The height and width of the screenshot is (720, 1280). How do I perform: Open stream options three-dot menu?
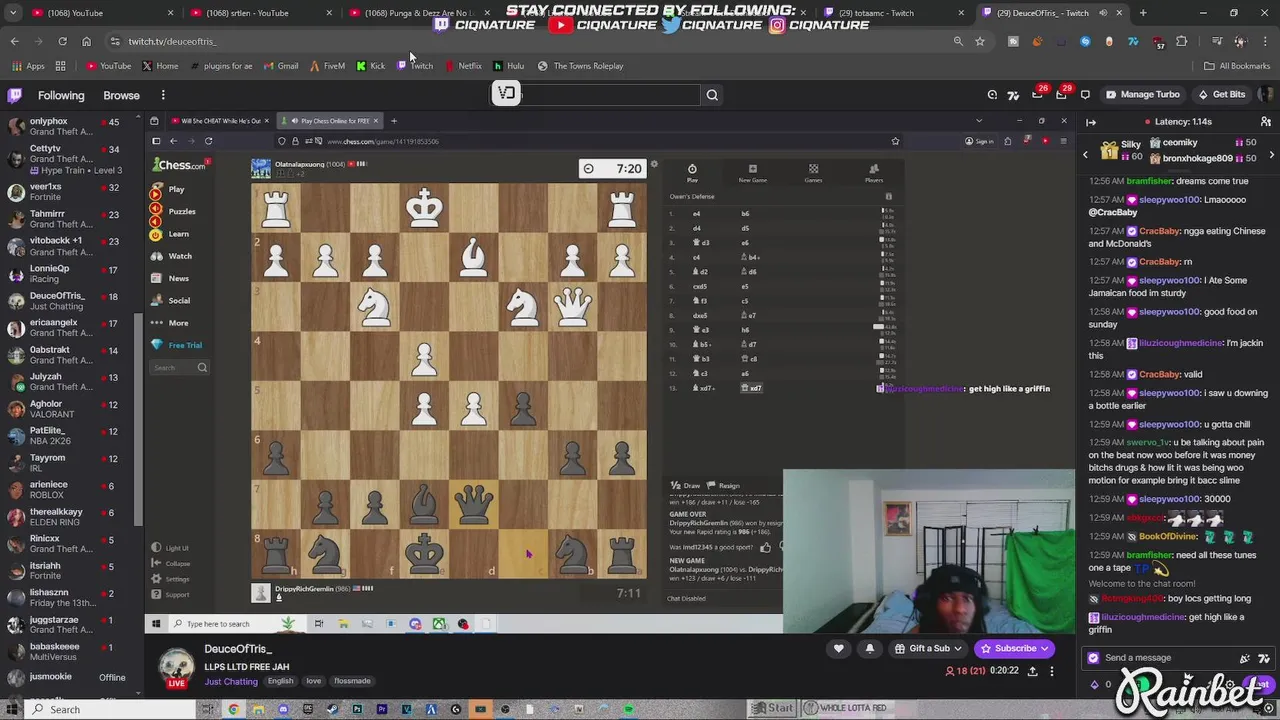(x=1052, y=671)
